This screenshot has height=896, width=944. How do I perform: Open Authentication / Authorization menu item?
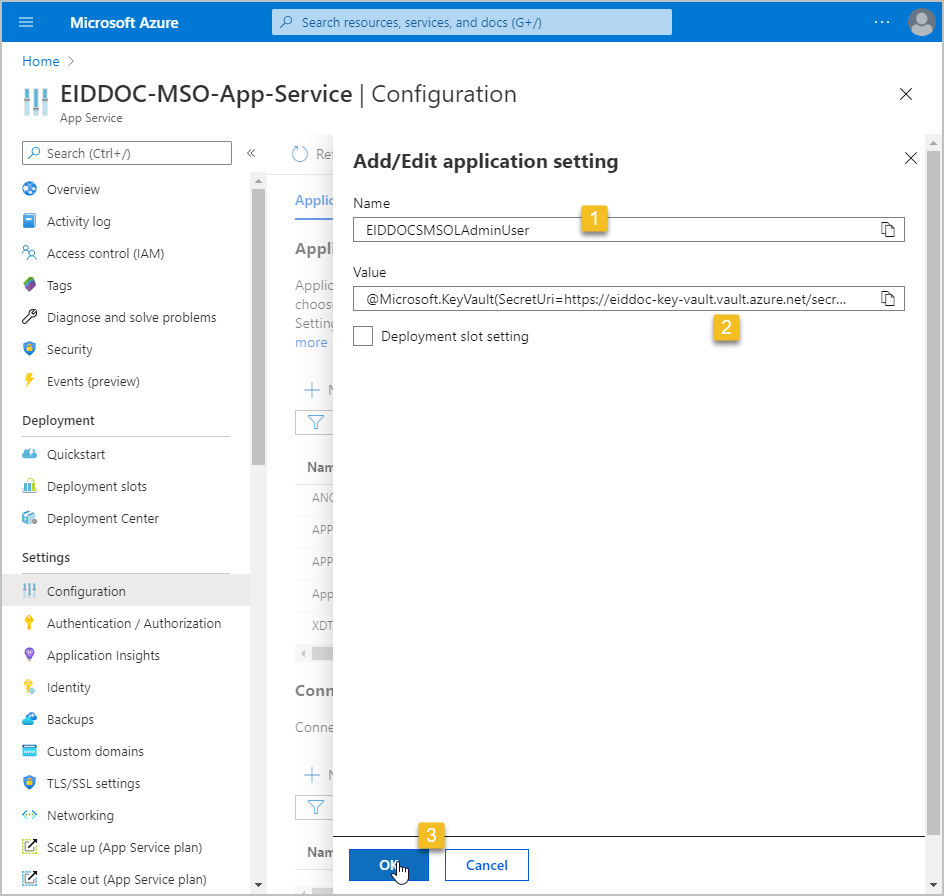(x=134, y=623)
